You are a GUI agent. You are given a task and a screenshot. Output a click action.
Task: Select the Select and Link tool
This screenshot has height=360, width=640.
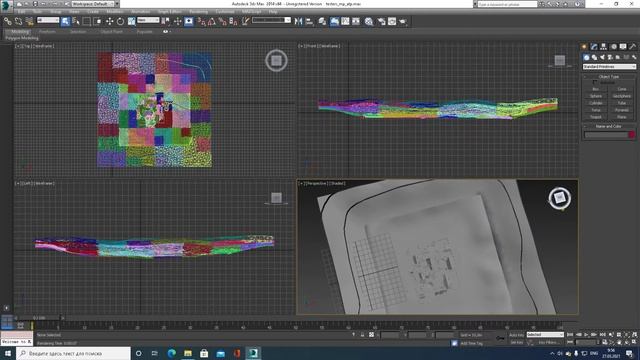point(8,21)
